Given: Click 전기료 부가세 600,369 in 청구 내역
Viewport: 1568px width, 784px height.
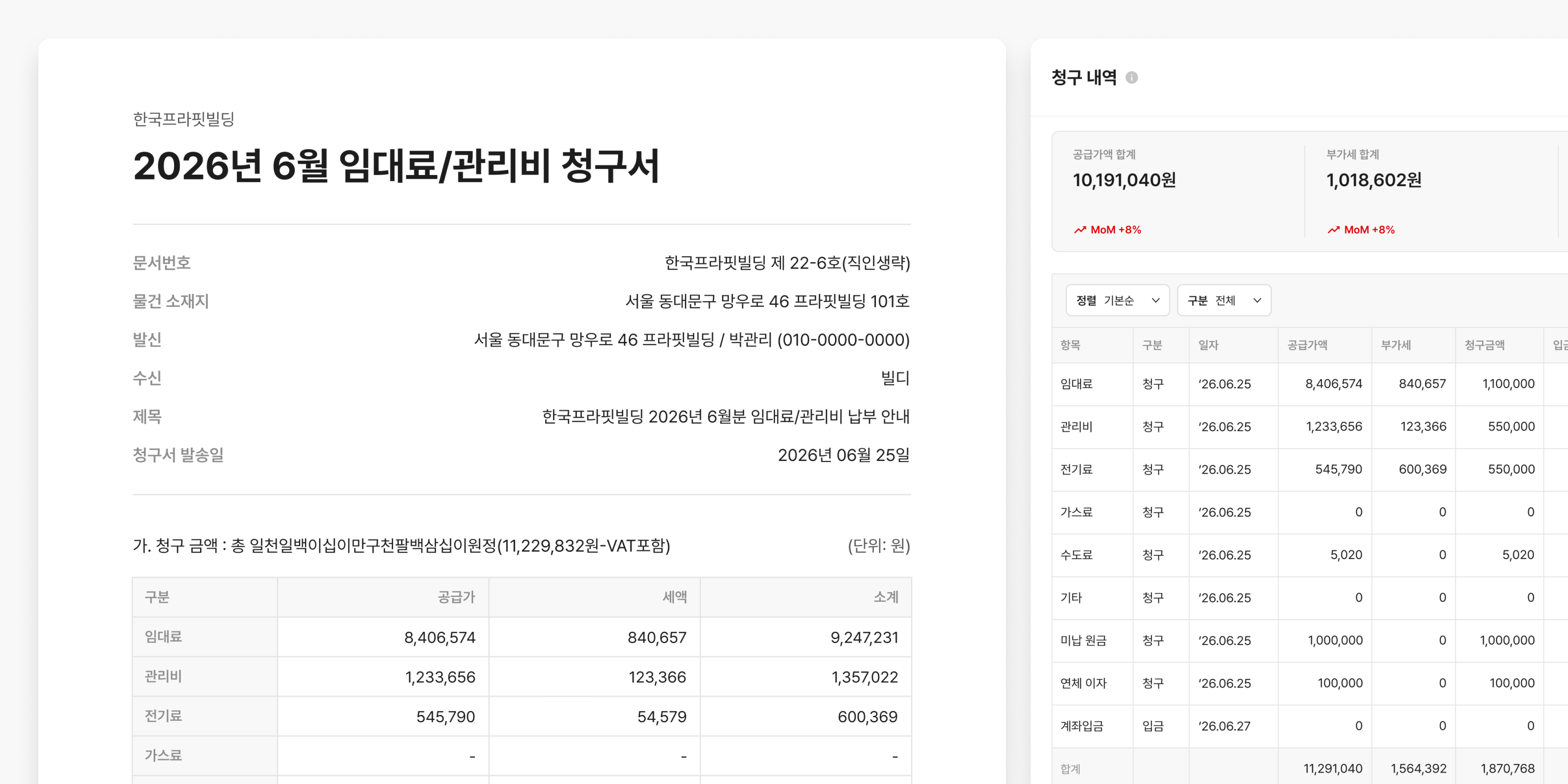Looking at the screenshot, I should tap(1423, 469).
